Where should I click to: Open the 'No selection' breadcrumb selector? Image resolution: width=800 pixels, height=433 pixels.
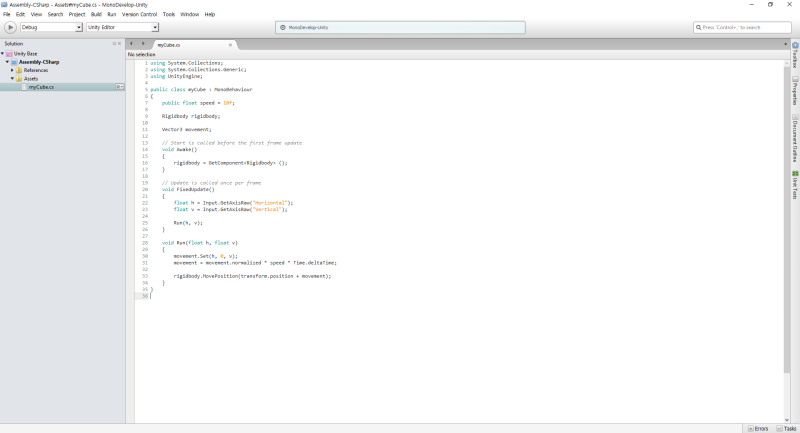tap(142, 54)
